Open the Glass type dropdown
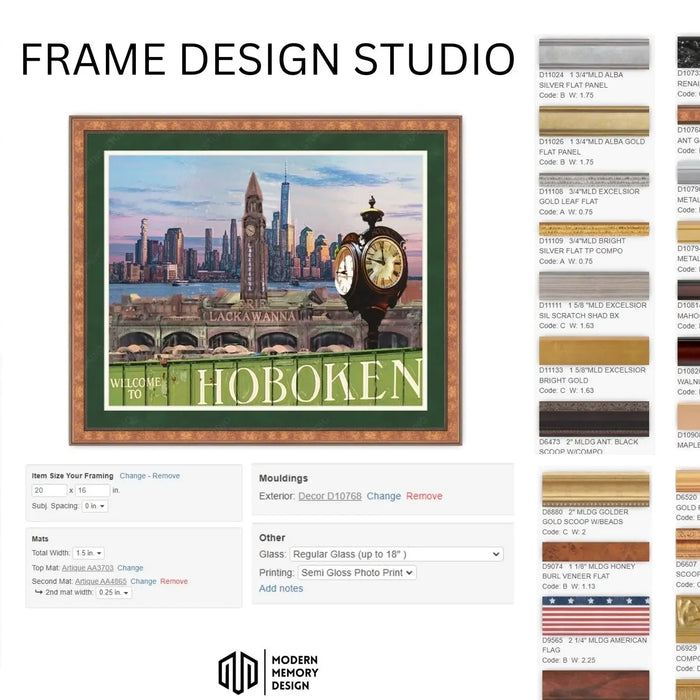 [396, 554]
